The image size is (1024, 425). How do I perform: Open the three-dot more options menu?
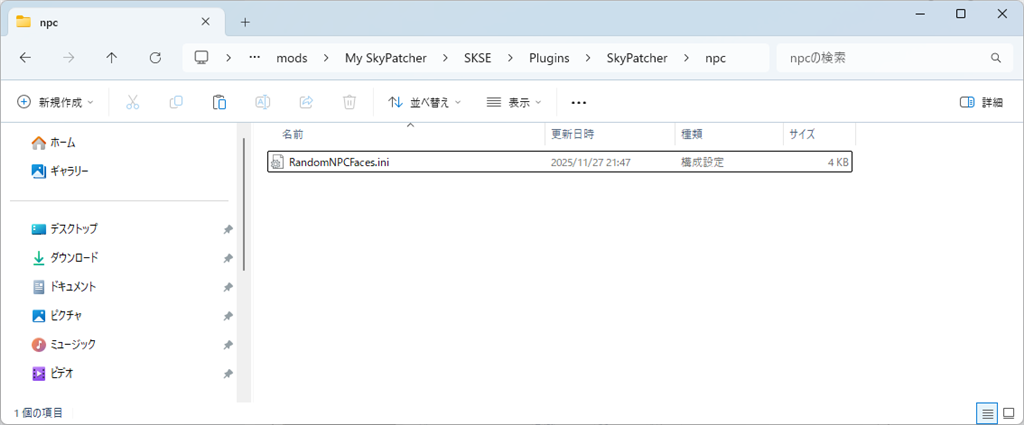(578, 102)
